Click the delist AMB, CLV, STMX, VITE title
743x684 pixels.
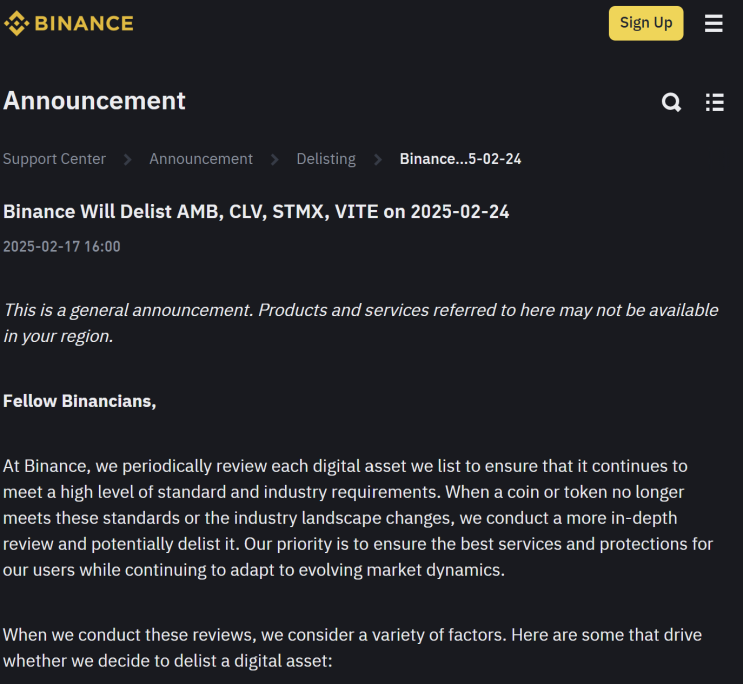tap(256, 212)
